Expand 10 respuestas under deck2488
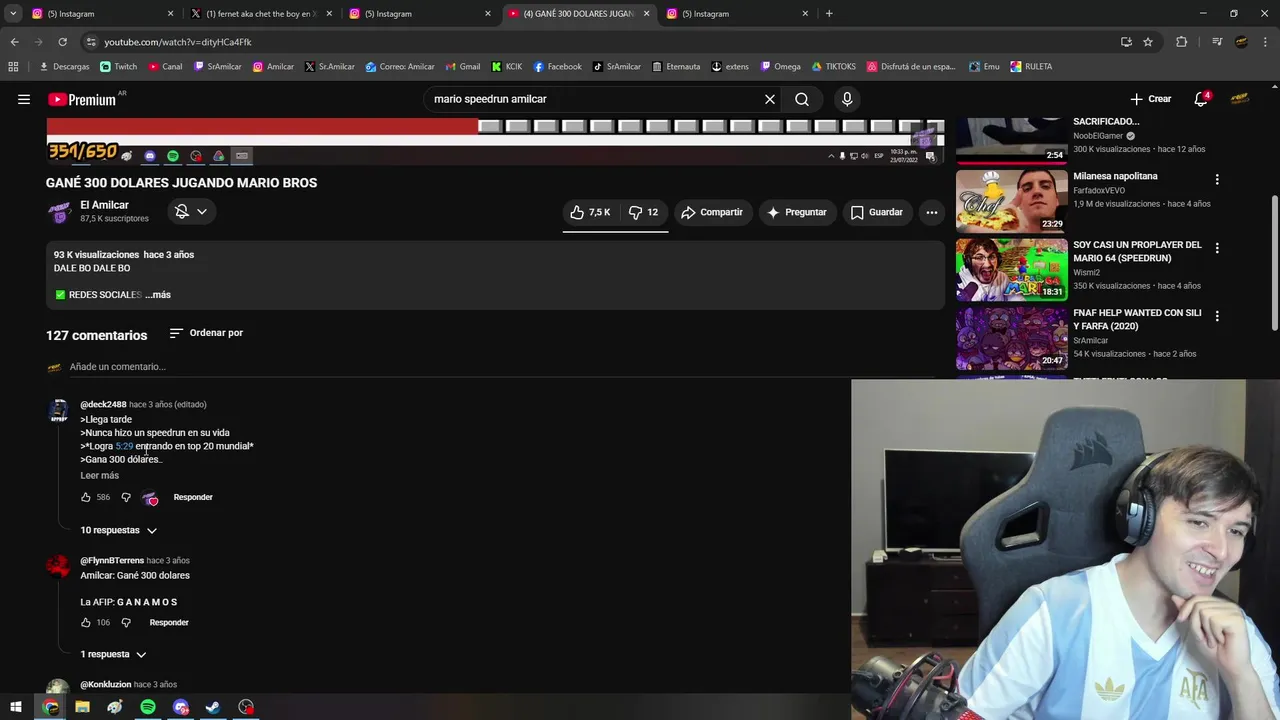This screenshot has height=720, width=1280. tap(118, 530)
